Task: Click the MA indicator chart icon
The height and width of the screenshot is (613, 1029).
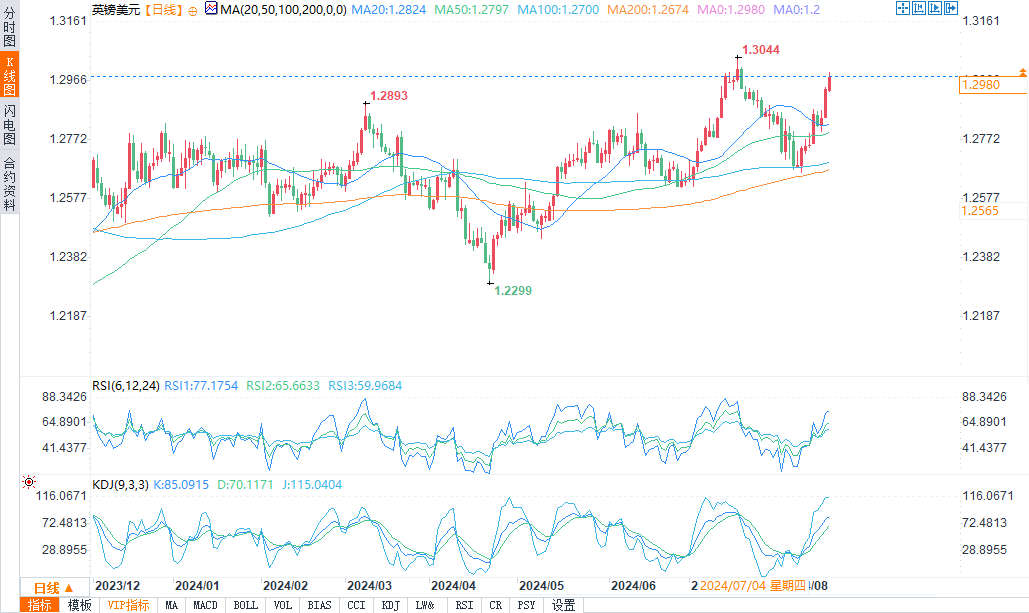Action: coord(211,9)
